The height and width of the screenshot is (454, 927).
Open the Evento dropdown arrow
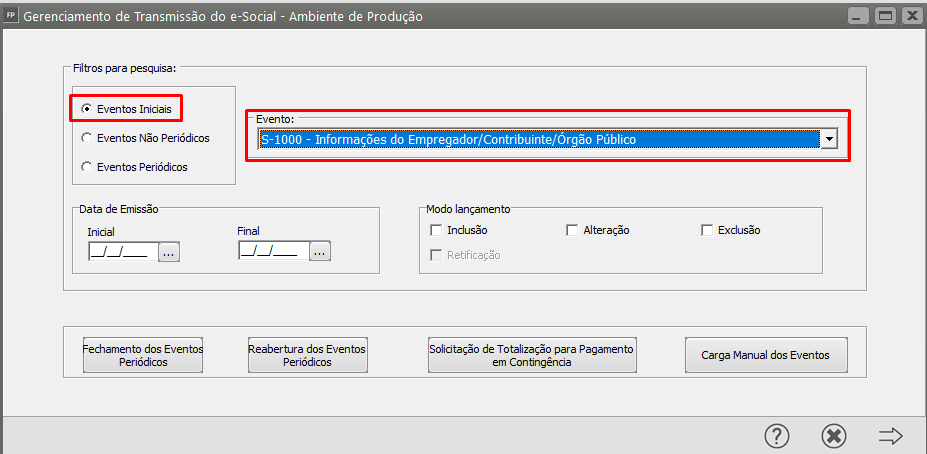[829, 140]
